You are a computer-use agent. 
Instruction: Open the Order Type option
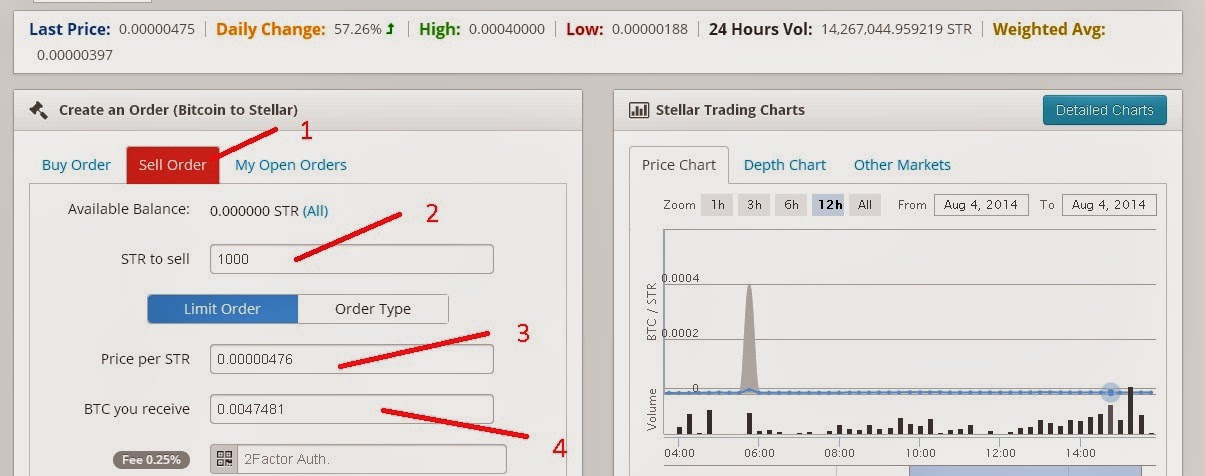(x=373, y=309)
